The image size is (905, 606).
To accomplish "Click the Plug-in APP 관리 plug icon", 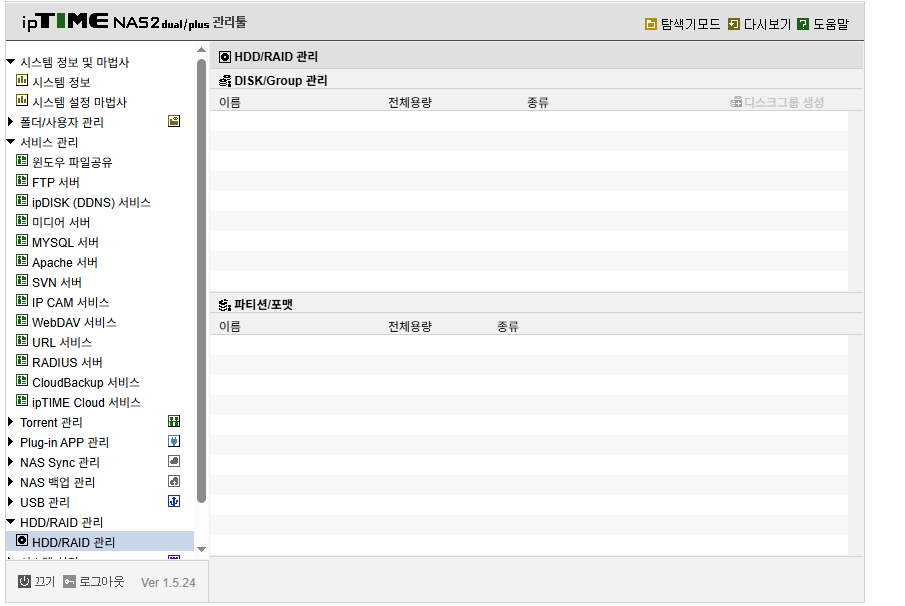I will coord(174,442).
